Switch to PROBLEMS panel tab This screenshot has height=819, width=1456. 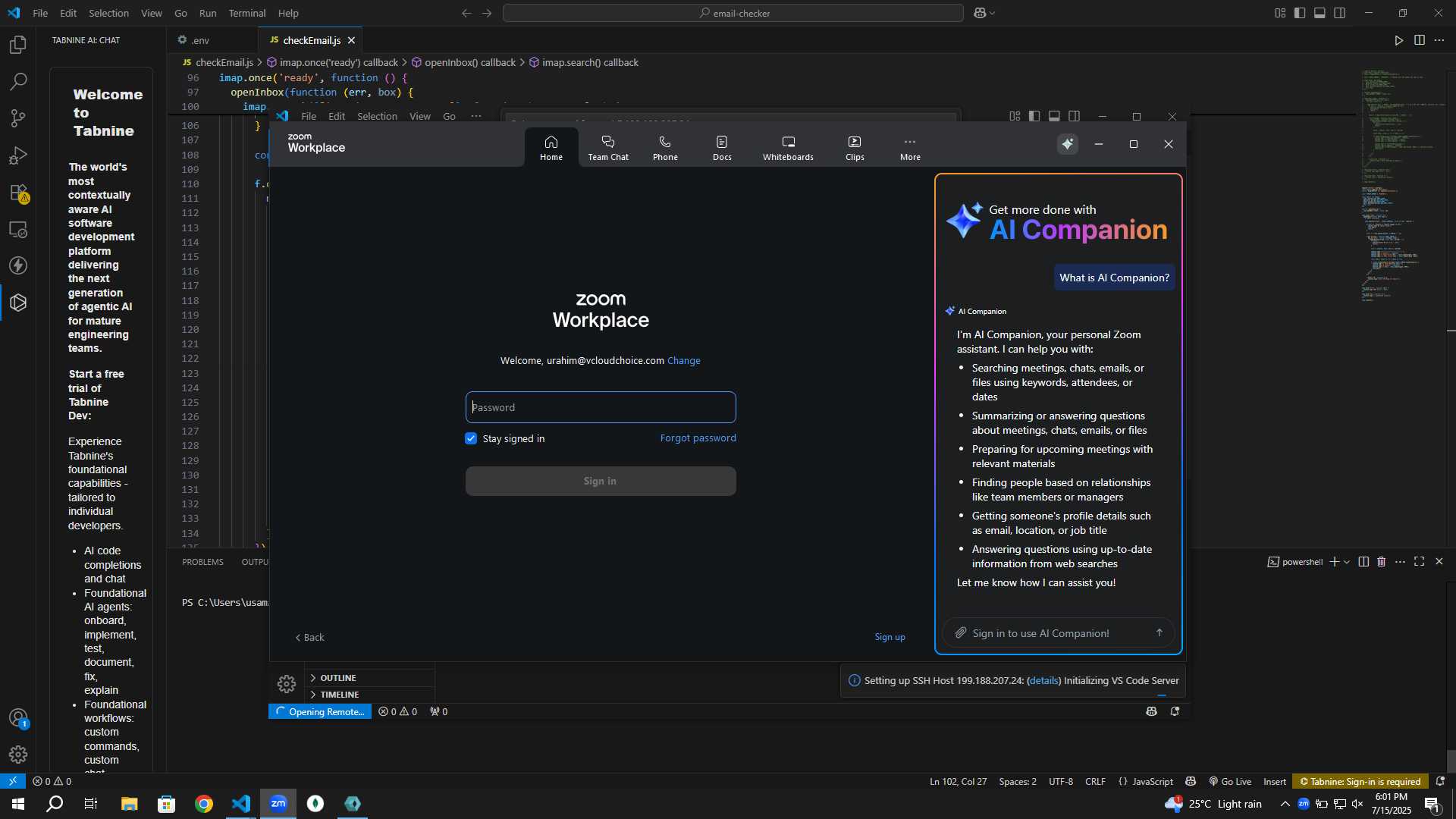(x=202, y=562)
